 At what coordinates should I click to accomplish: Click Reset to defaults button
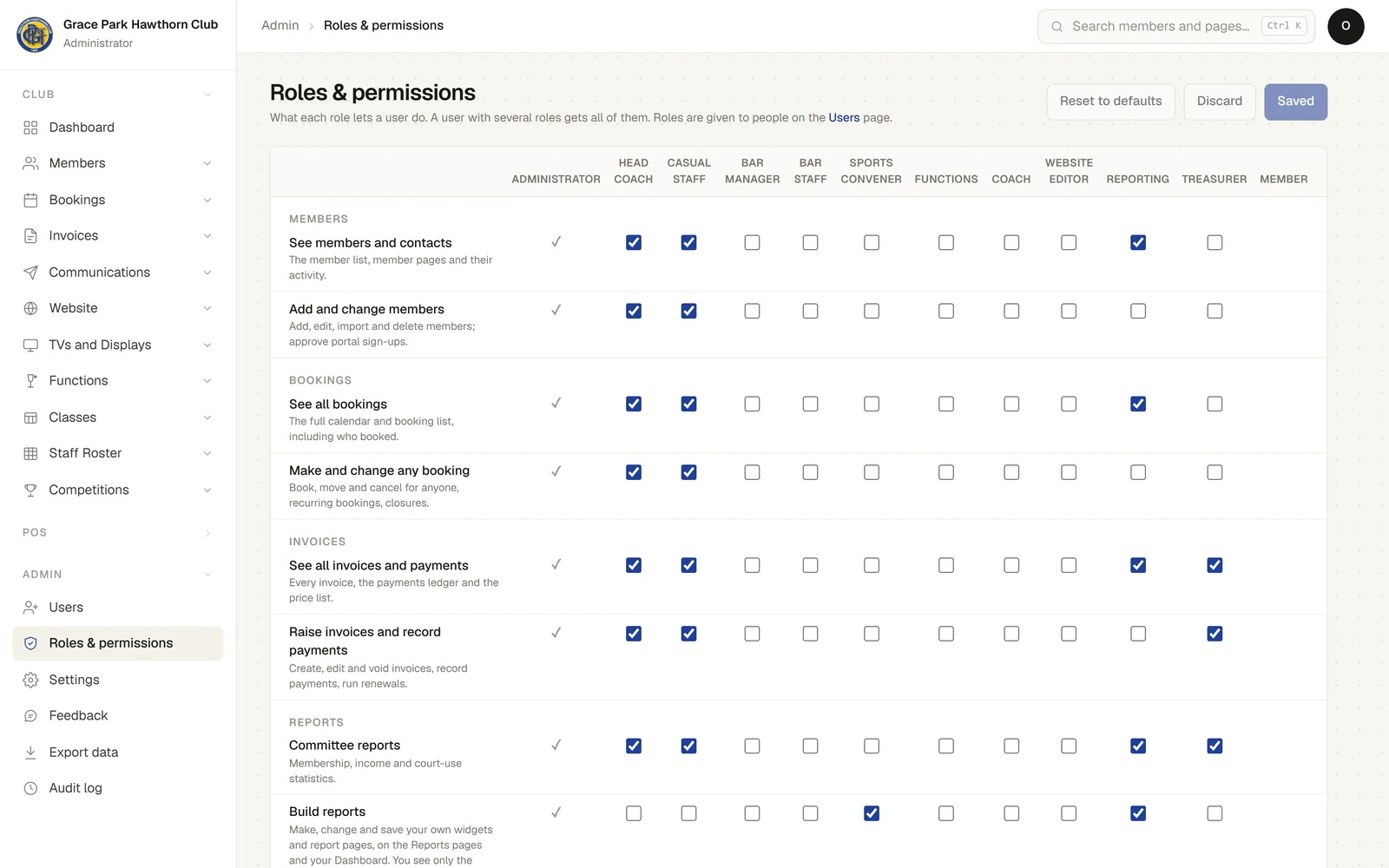click(1111, 102)
